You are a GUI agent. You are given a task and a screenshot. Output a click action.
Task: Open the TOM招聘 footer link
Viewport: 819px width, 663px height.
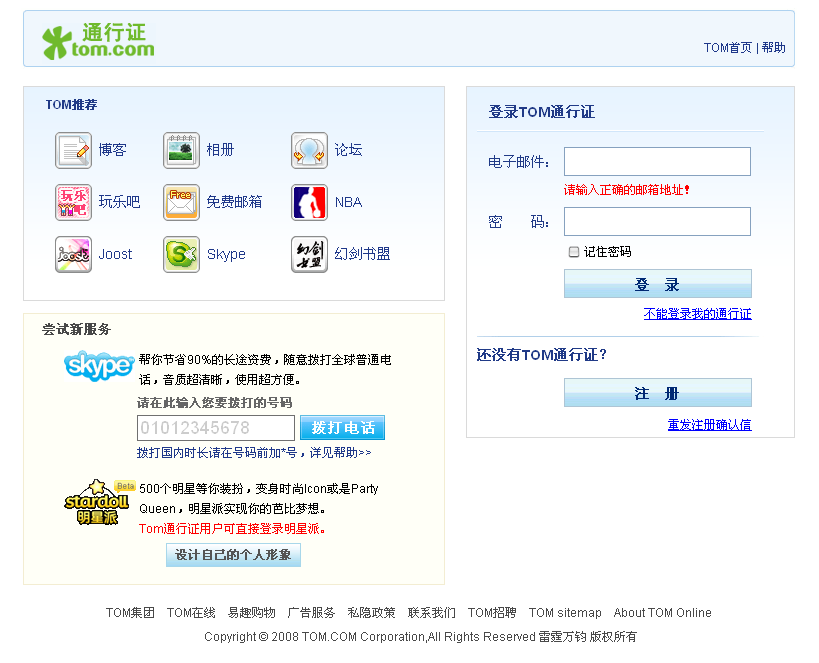pyautogui.click(x=492, y=612)
